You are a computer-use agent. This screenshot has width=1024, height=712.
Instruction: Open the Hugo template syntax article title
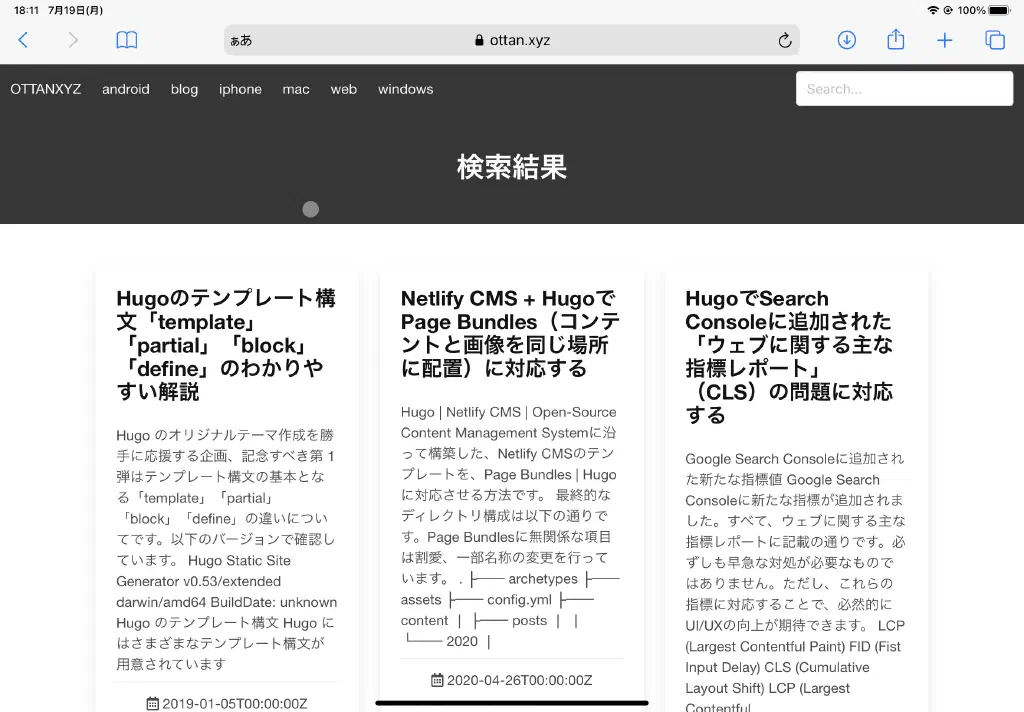(x=226, y=345)
